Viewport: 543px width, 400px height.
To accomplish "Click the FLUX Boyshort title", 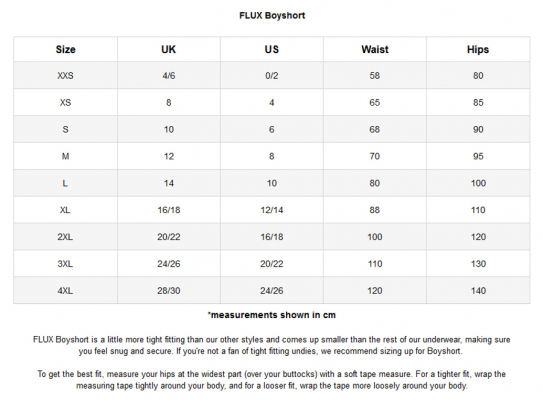I will click(x=272, y=16).
